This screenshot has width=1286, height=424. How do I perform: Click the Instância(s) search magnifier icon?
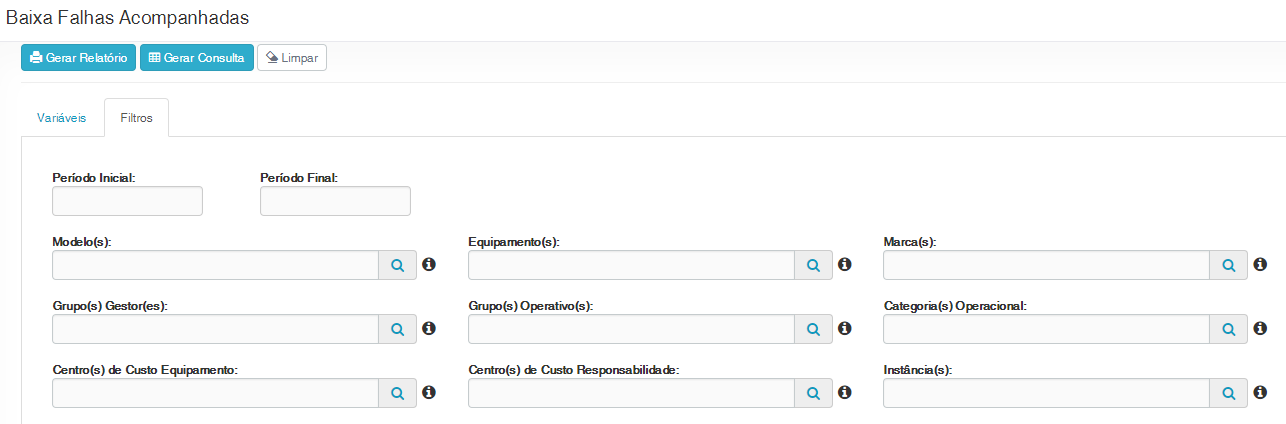point(1229,393)
